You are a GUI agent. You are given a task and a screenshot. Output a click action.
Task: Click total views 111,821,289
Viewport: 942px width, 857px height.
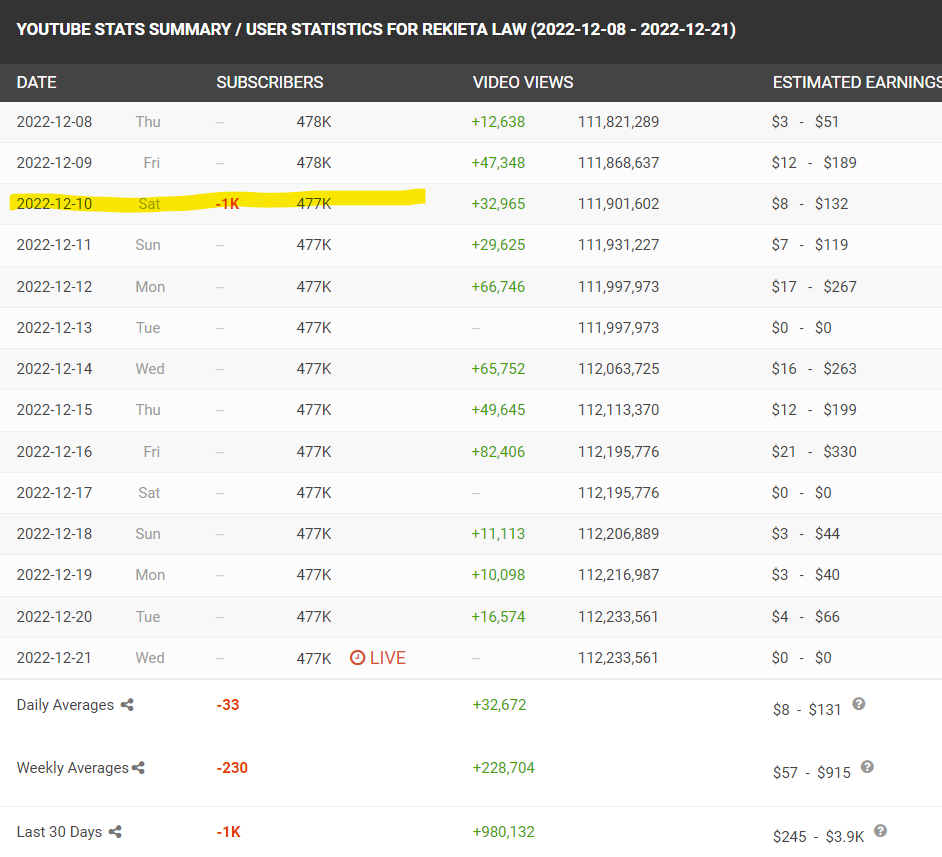click(x=618, y=122)
